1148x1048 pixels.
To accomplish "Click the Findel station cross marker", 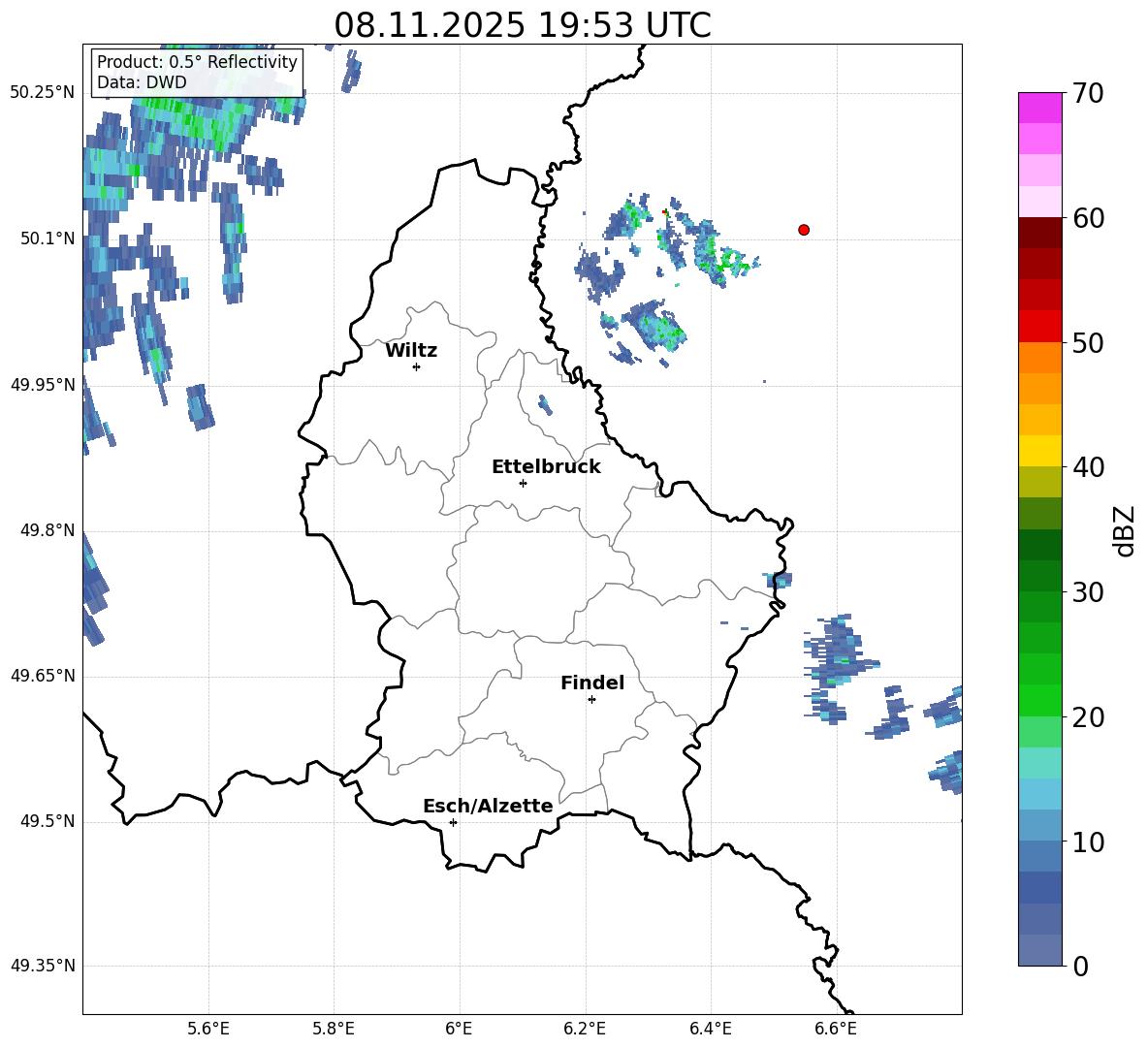I will point(591,700).
